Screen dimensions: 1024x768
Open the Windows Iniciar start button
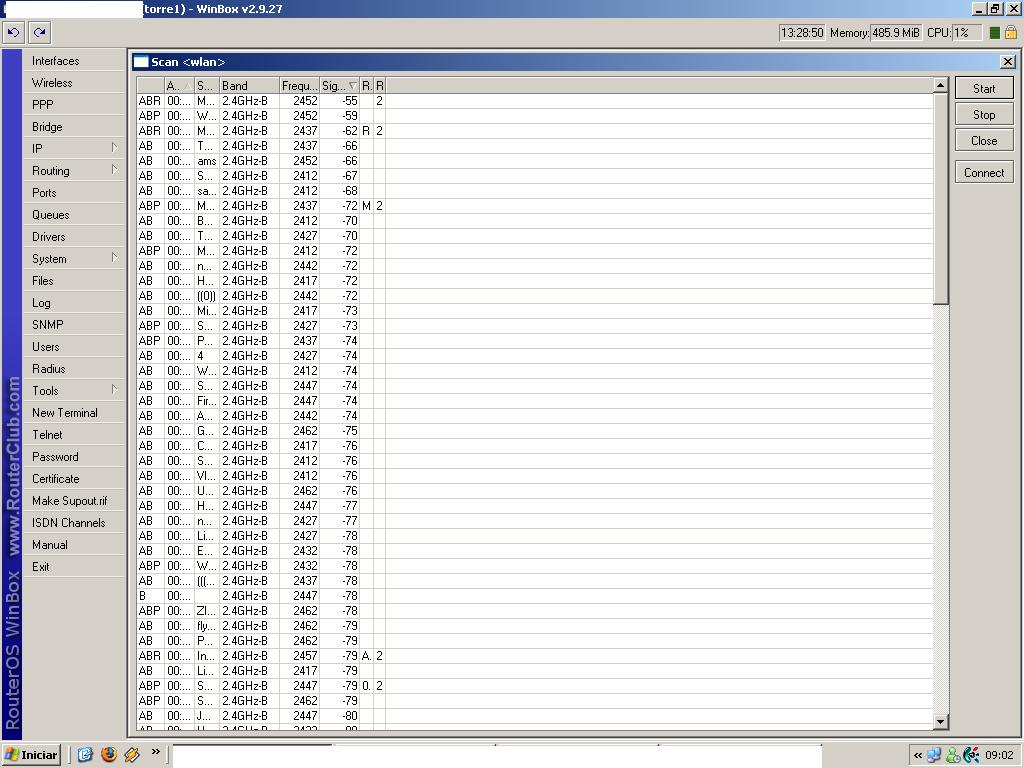31,755
